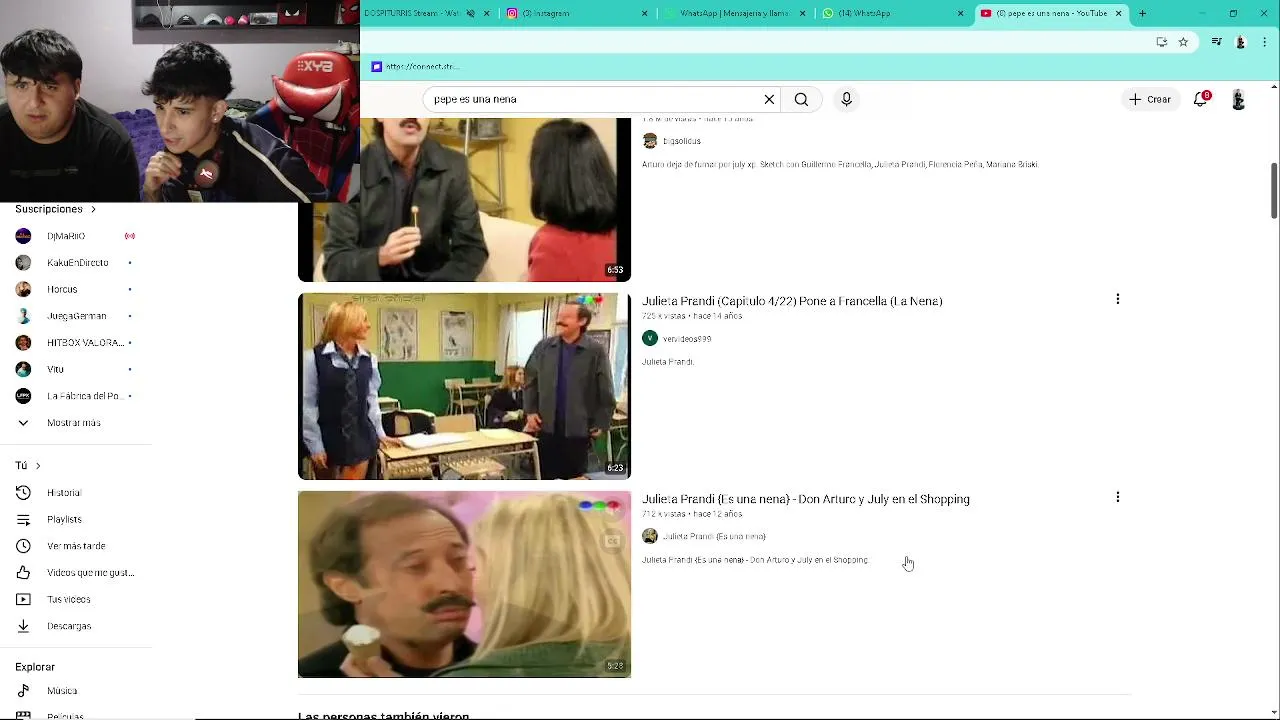1280x720 pixels.
Task: Open Historial in the sidebar
Action: [64, 493]
